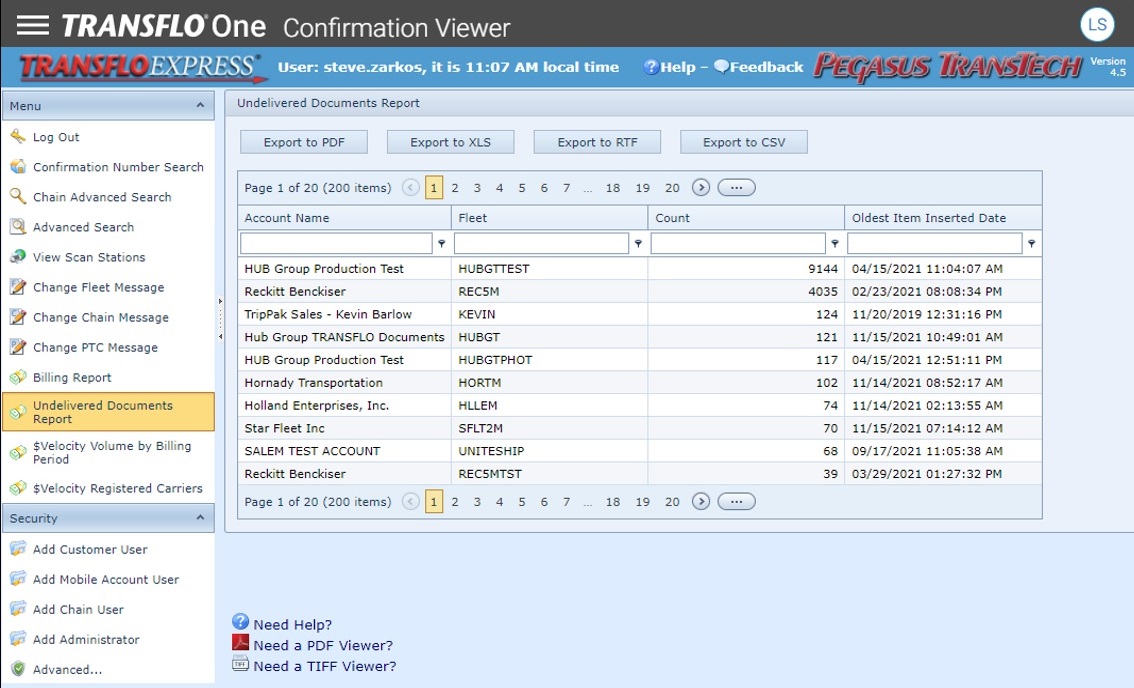Screen dimensions: 1134x688
Task: Click the Count filter text field
Action: point(738,244)
